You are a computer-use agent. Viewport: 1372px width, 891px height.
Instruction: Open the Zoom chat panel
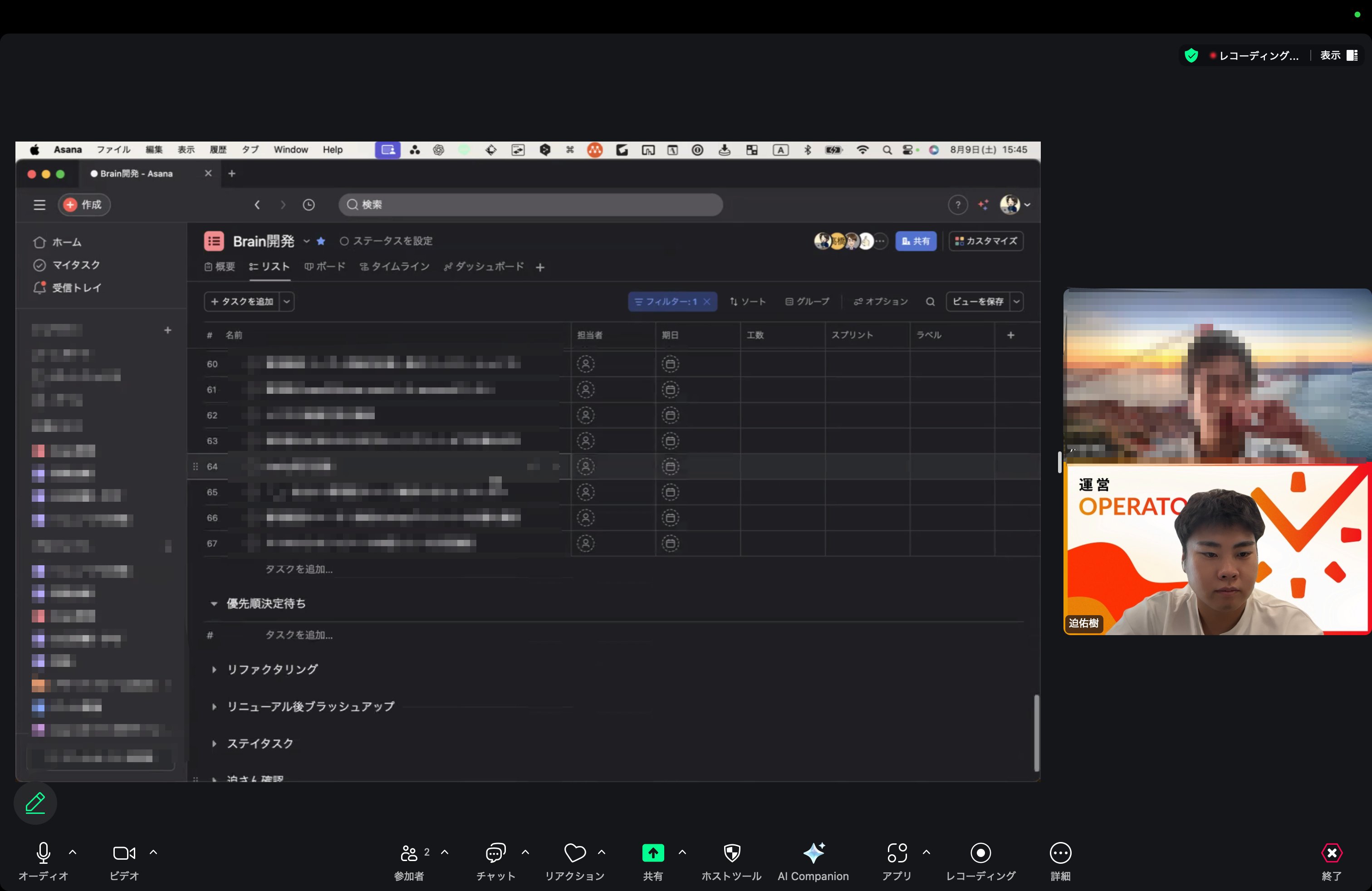pyautogui.click(x=495, y=853)
